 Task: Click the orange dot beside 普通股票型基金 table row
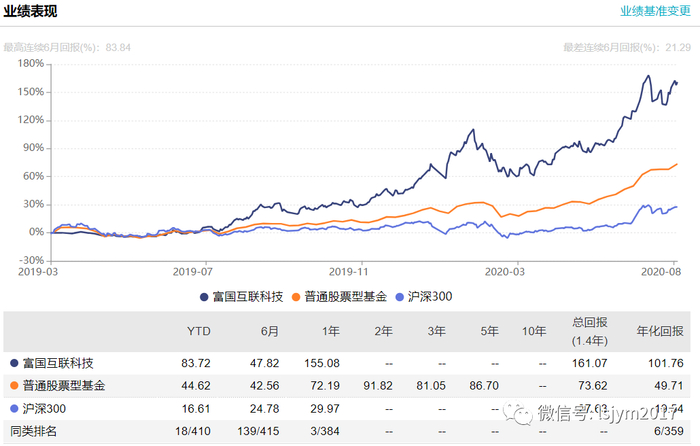tap(12, 385)
